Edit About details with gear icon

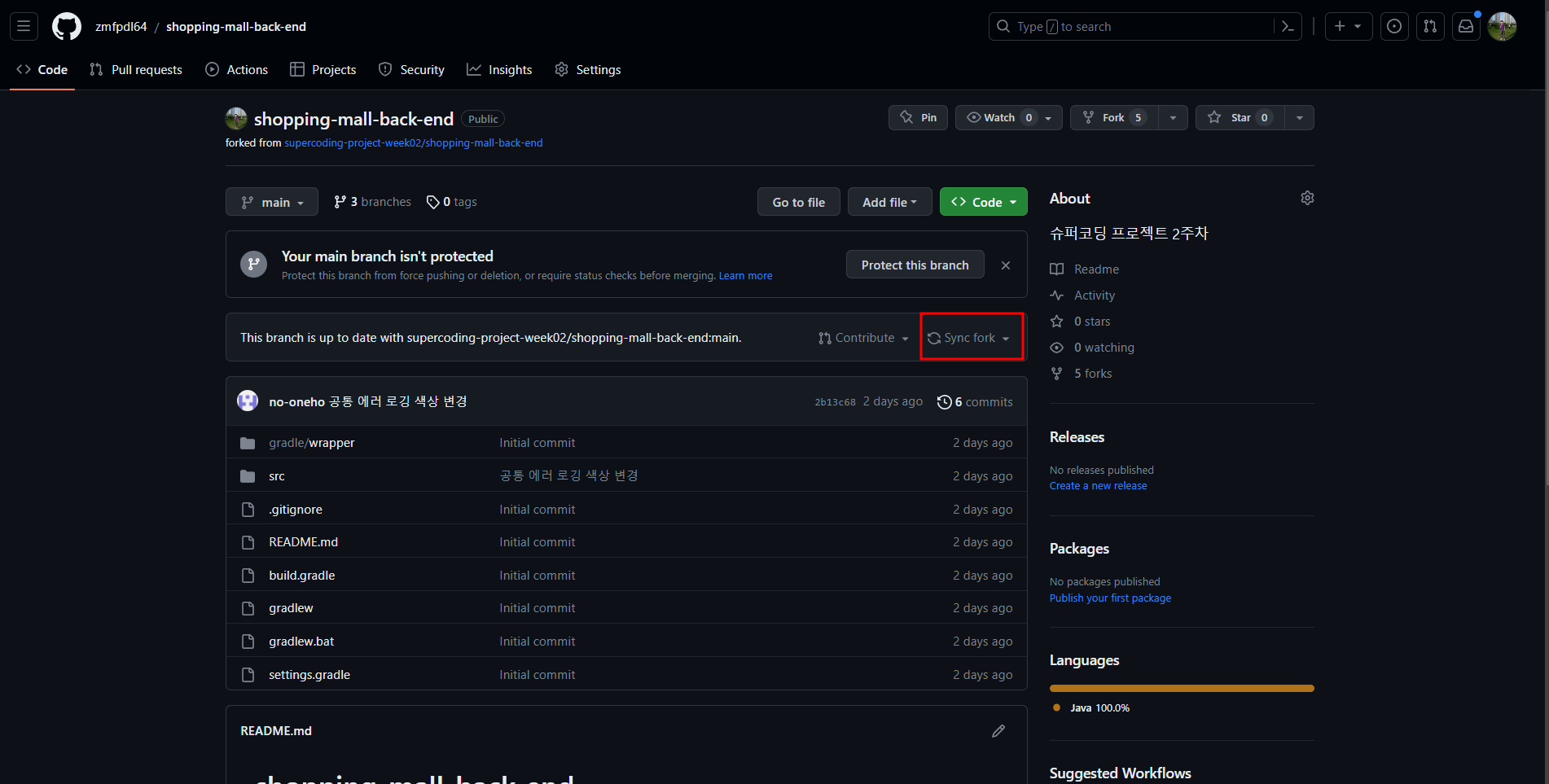[1307, 199]
